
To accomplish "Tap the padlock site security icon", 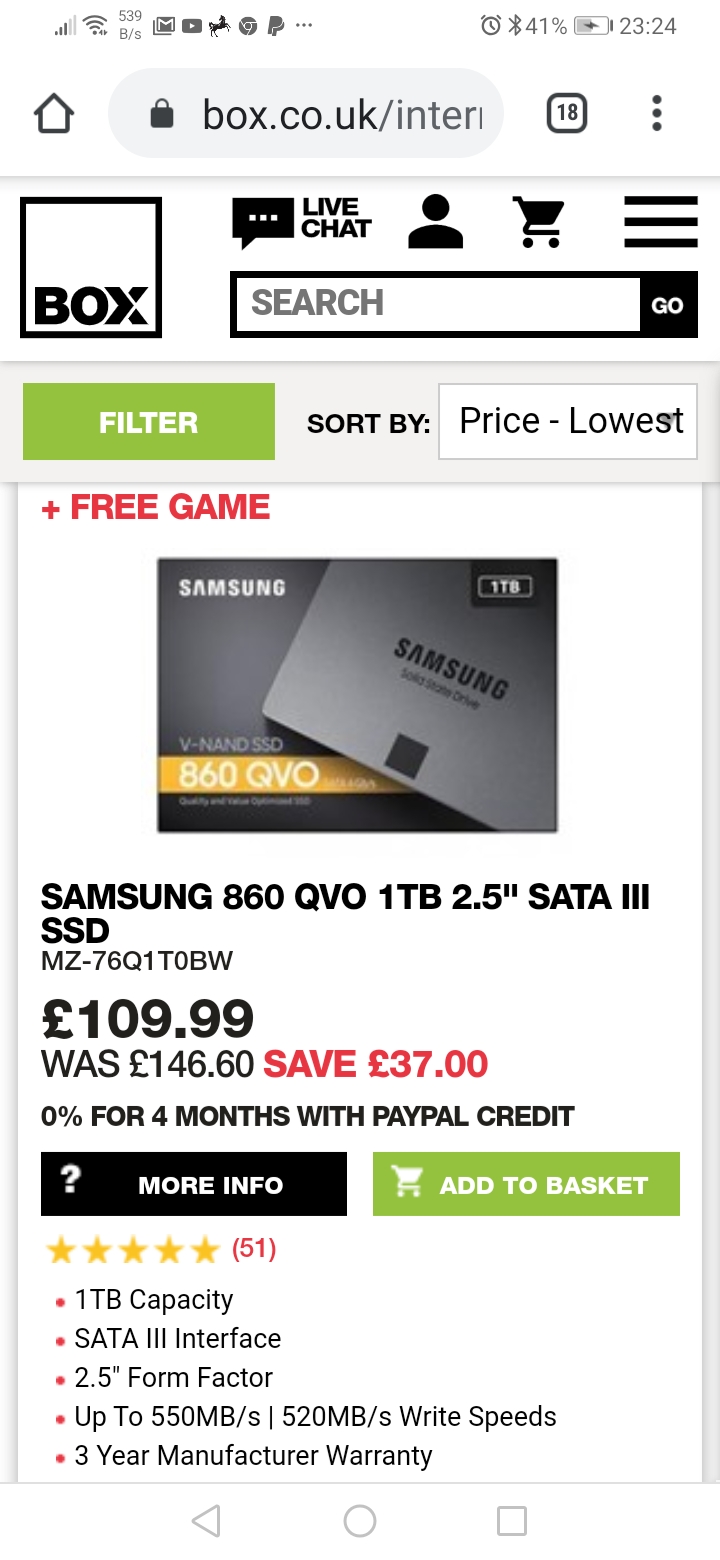I will click(161, 114).
